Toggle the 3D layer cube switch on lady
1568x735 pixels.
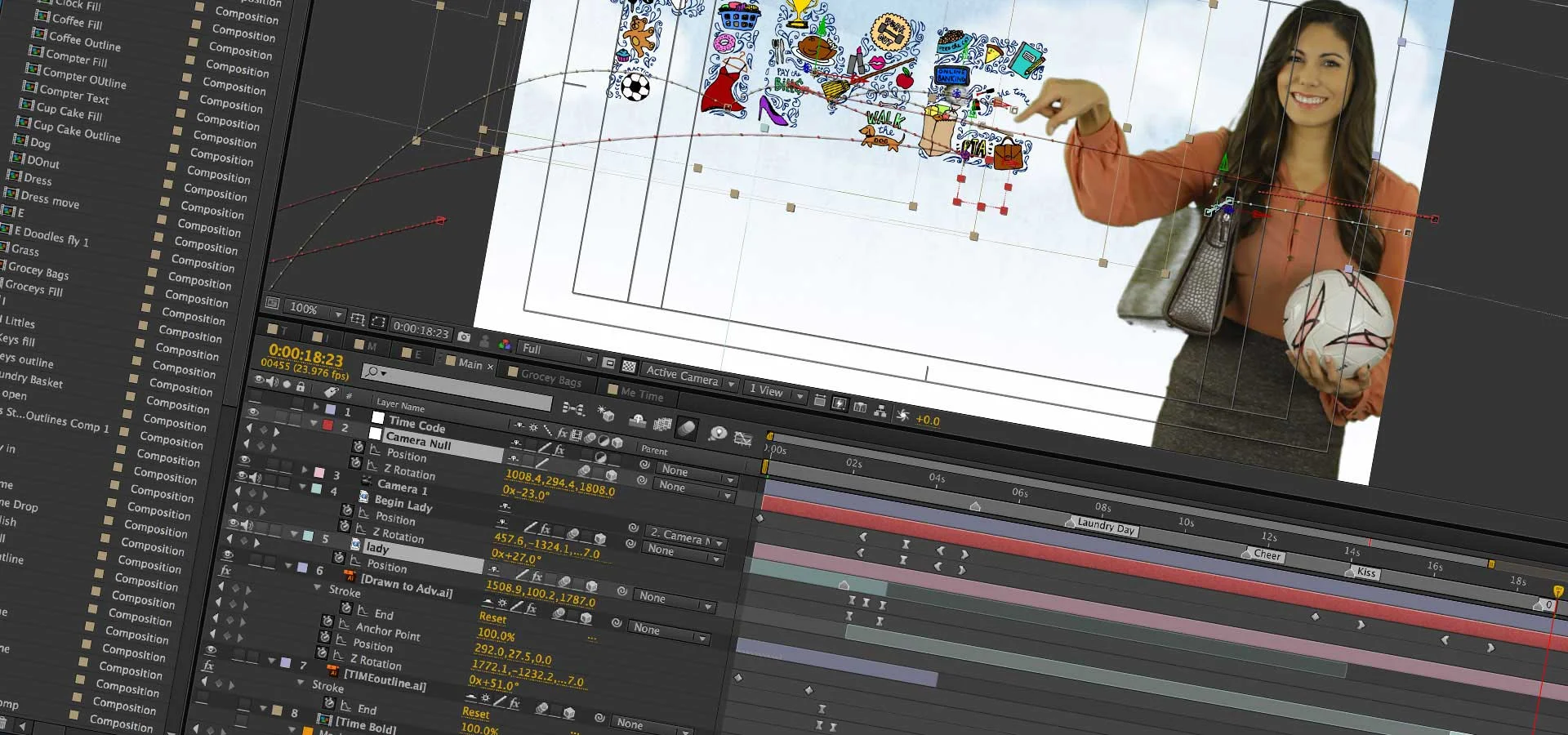coord(591,586)
